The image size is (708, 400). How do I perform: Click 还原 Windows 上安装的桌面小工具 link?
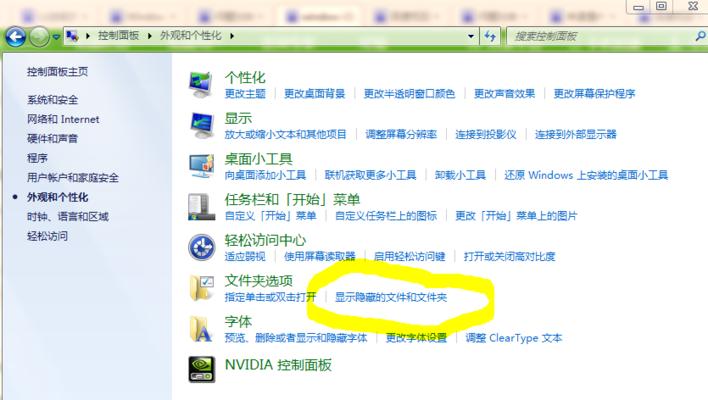(x=586, y=175)
